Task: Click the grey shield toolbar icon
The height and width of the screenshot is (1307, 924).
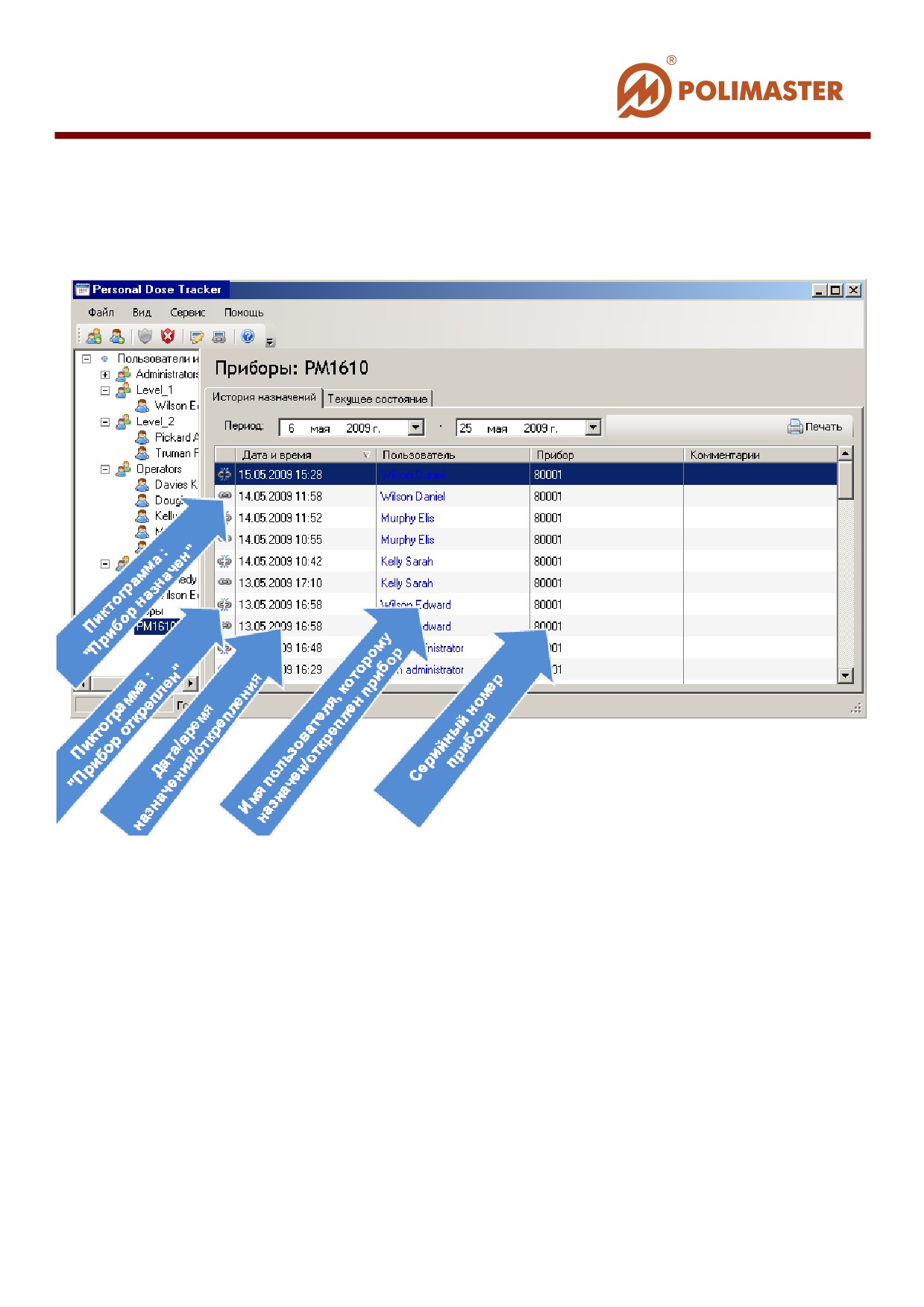Action: point(145,336)
